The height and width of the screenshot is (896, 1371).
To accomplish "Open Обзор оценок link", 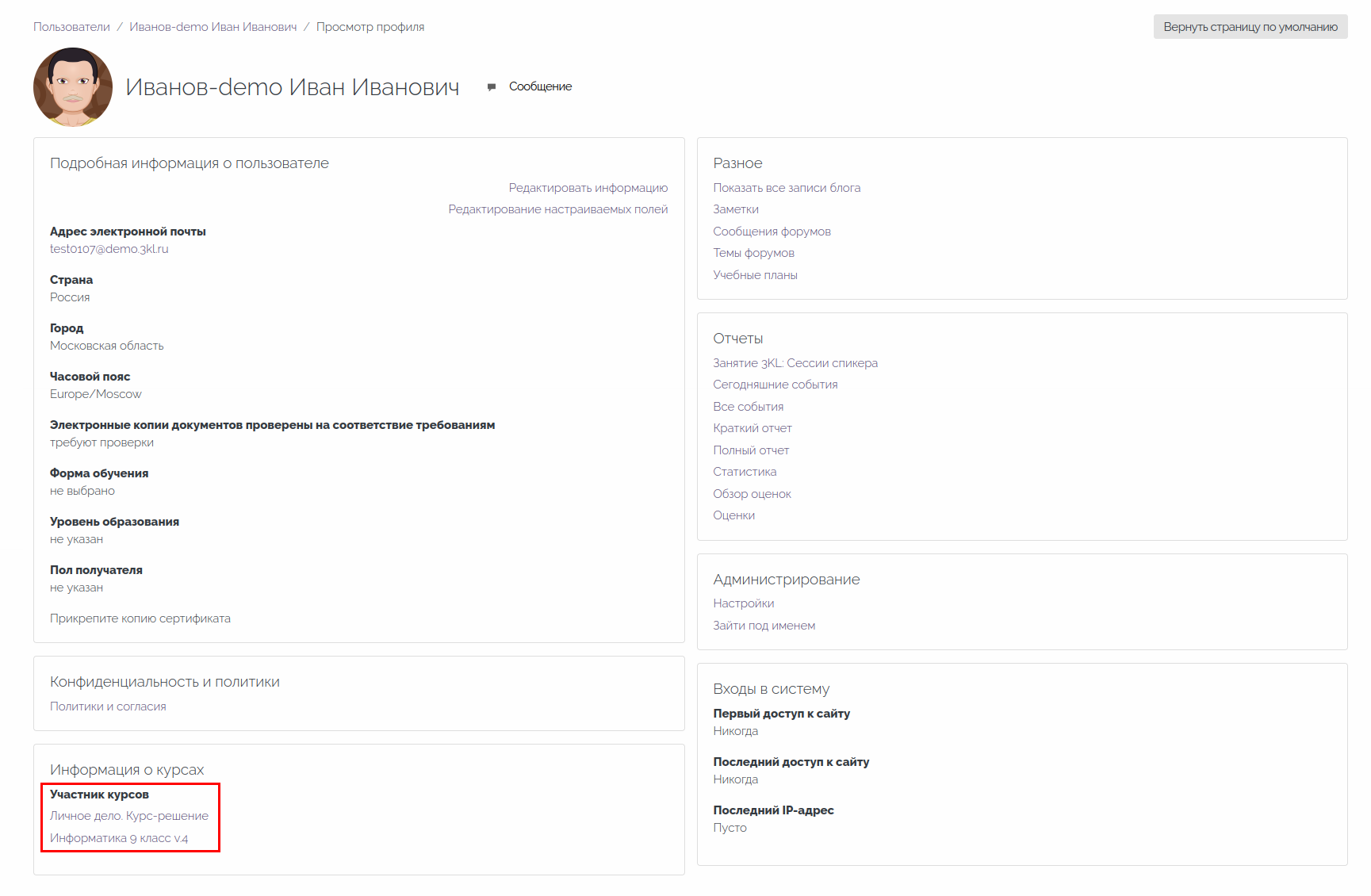I will click(x=752, y=494).
